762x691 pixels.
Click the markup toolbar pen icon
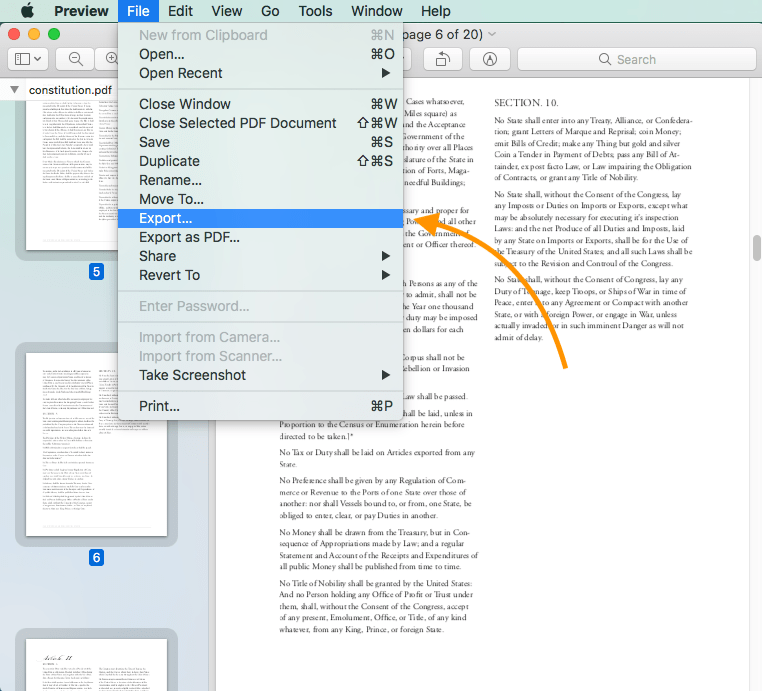(490, 59)
